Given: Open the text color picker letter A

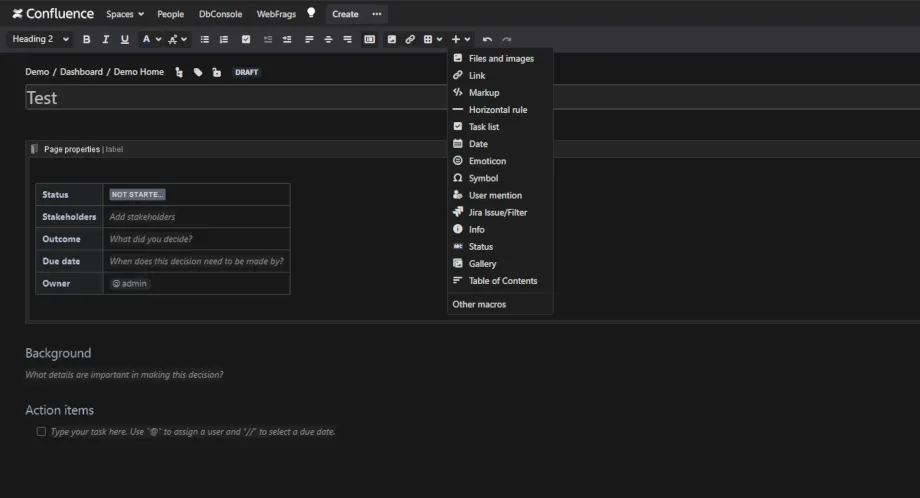Looking at the screenshot, I should pos(146,39).
